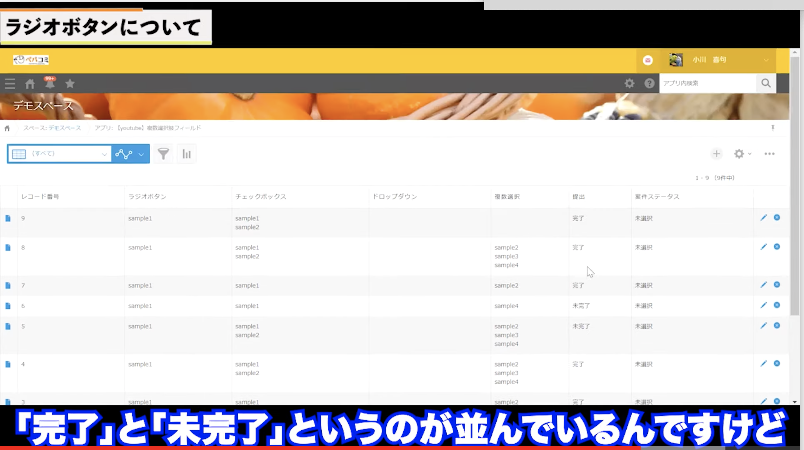This screenshot has width=804, height=450.
Task: Click the ラジオボタン column header
Action: pos(146,197)
